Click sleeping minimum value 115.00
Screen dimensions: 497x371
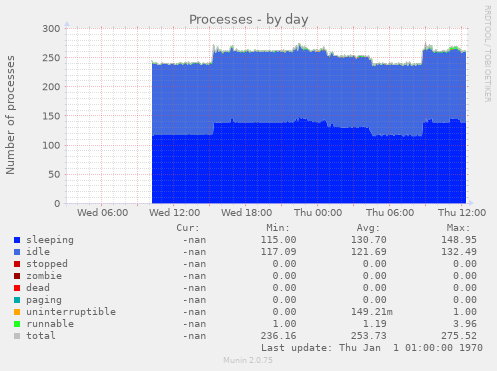coord(278,240)
